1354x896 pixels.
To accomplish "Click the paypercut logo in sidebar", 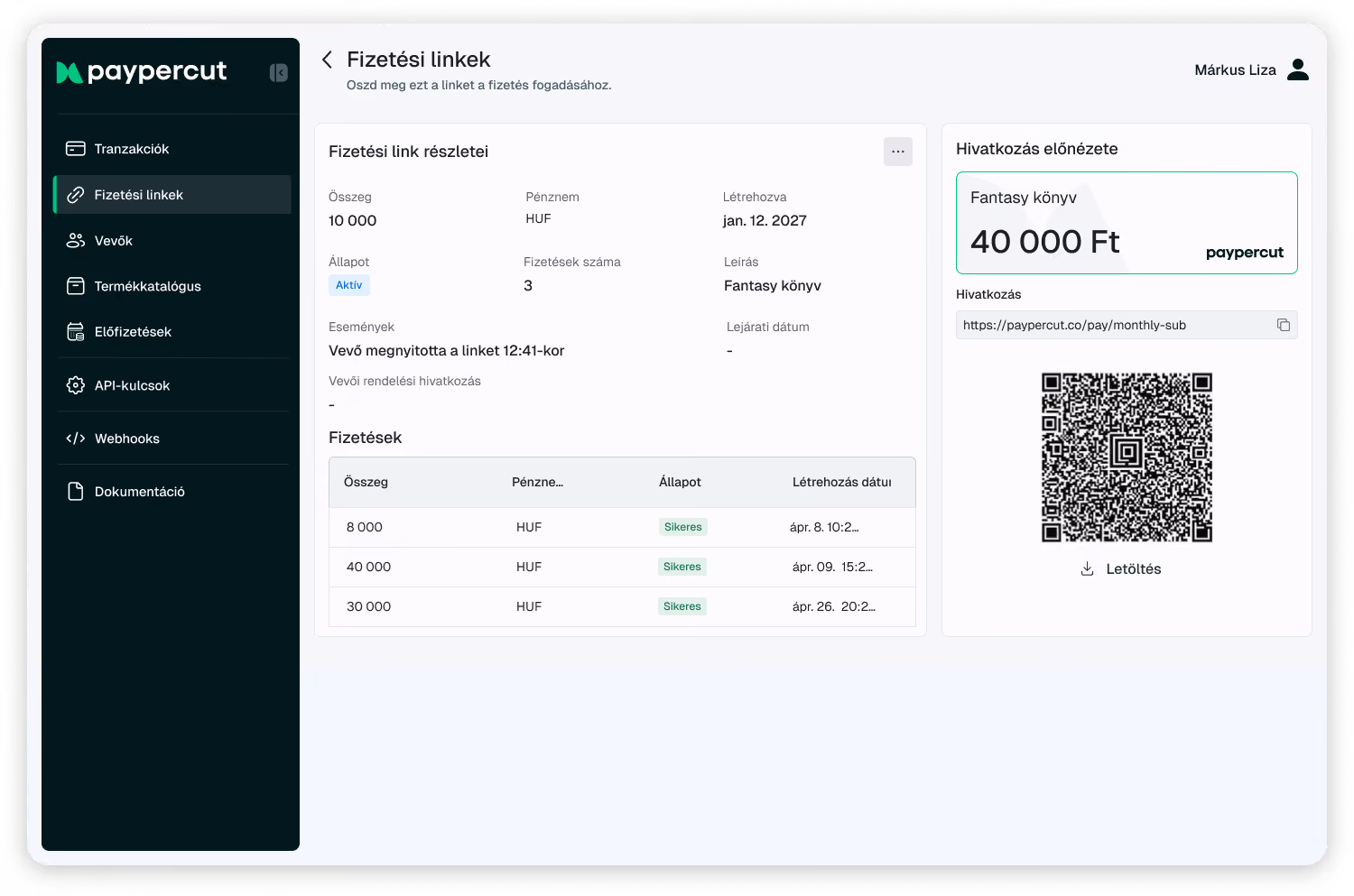I will pos(142,72).
